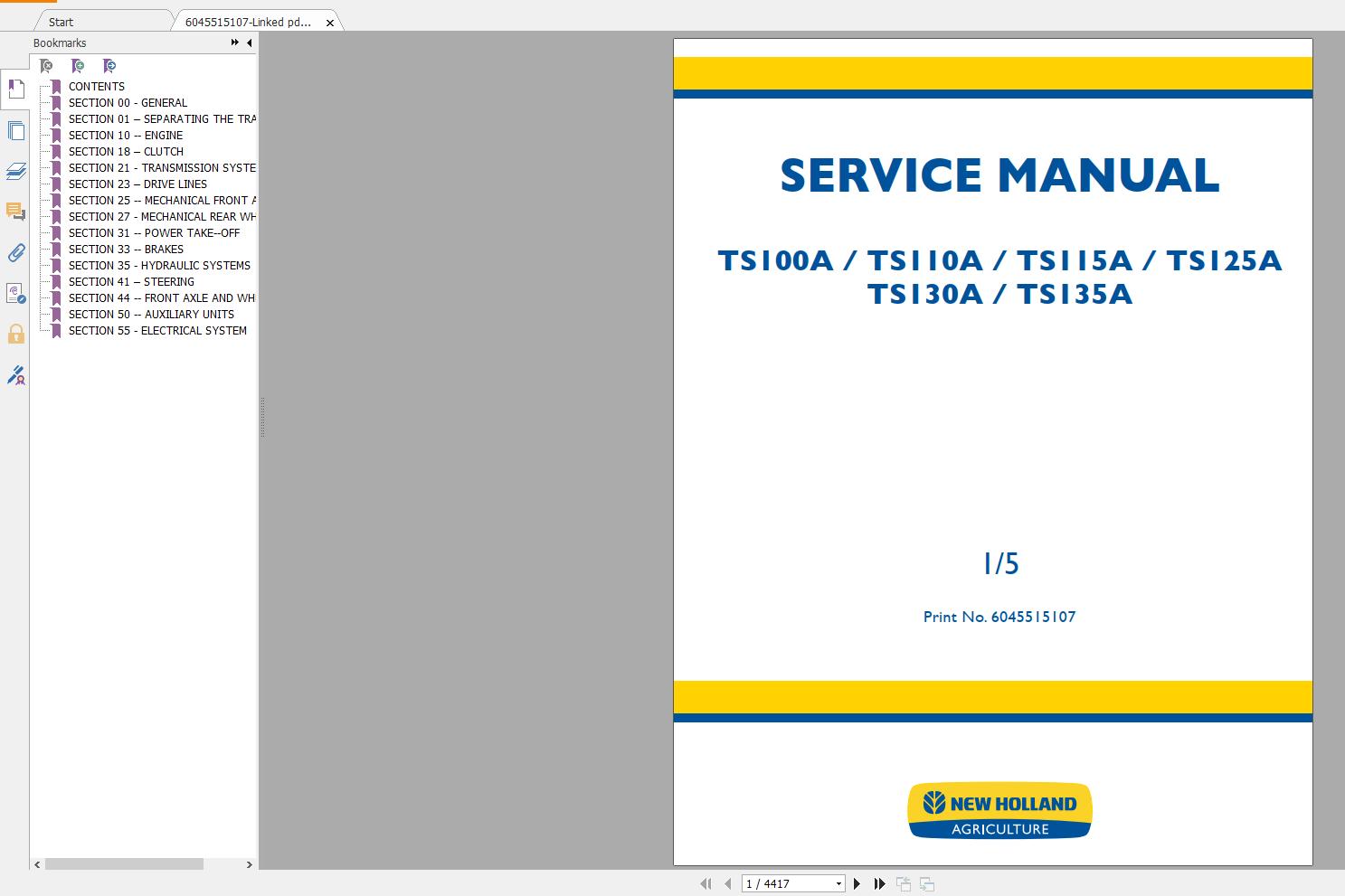The width and height of the screenshot is (1345, 896).
Task: Open SECTION 35 - HYDRAULIC SYSTEMS bookmark
Action: coord(159,266)
